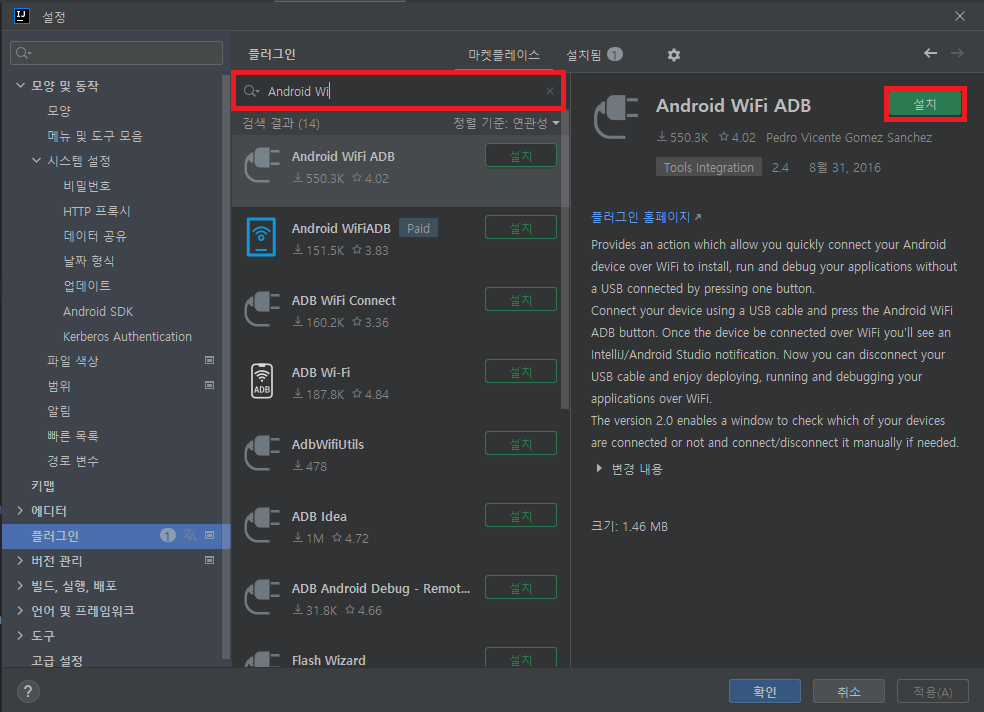This screenshot has height=712, width=984.
Task: Install the ADB WiFi Connect plugin
Action: click(x=521, y=299)
